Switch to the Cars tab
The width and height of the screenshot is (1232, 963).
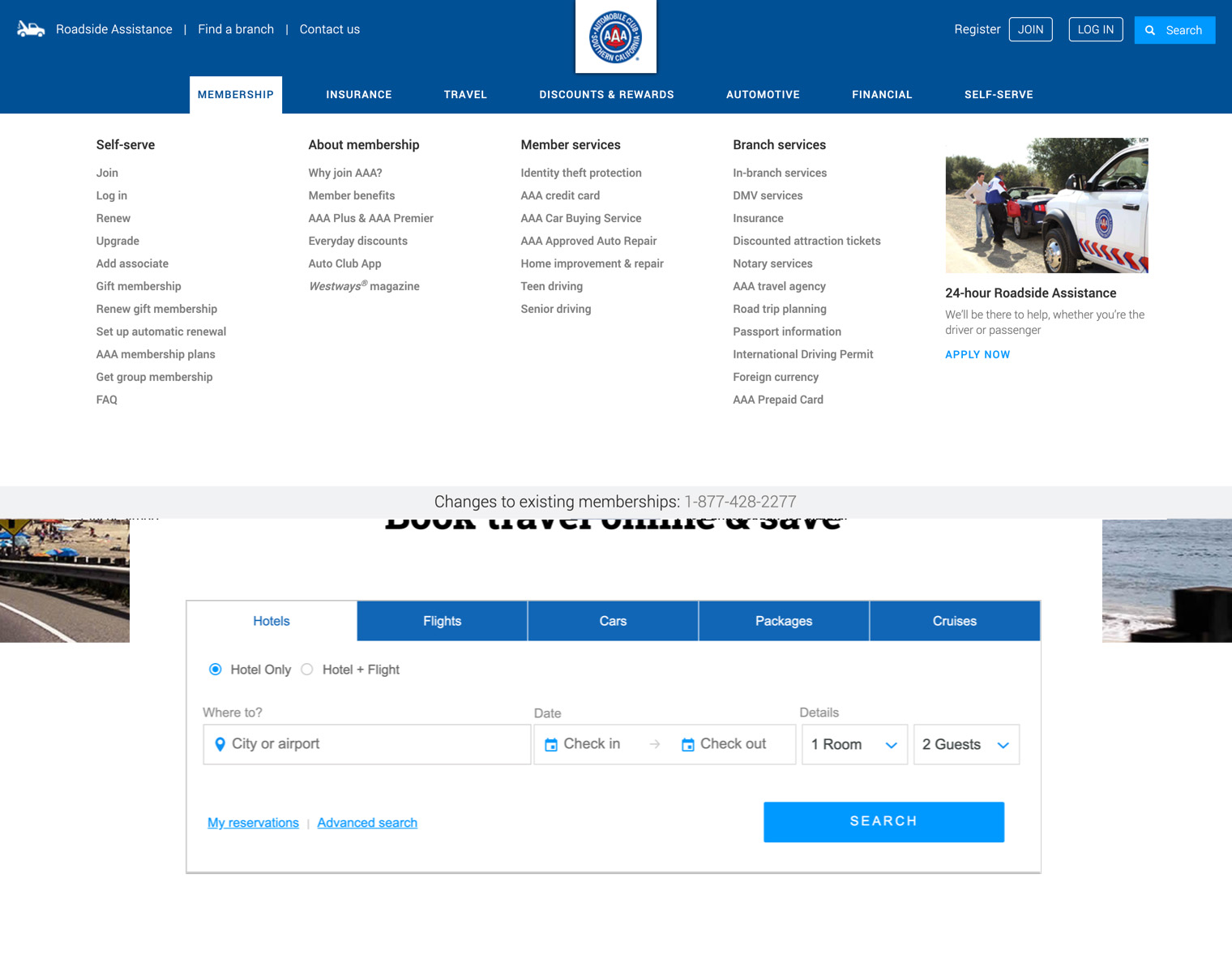[613, 621]
